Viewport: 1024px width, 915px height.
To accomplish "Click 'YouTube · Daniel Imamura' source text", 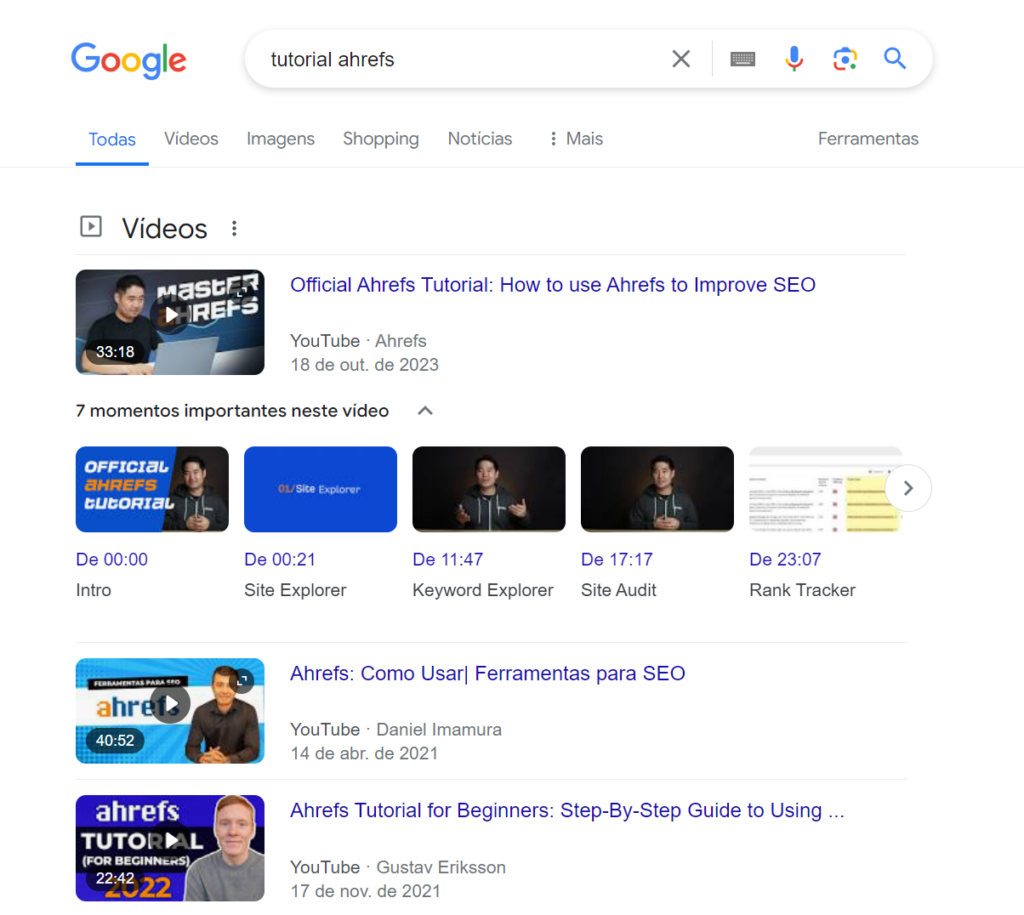I will (x=396, y=730).
